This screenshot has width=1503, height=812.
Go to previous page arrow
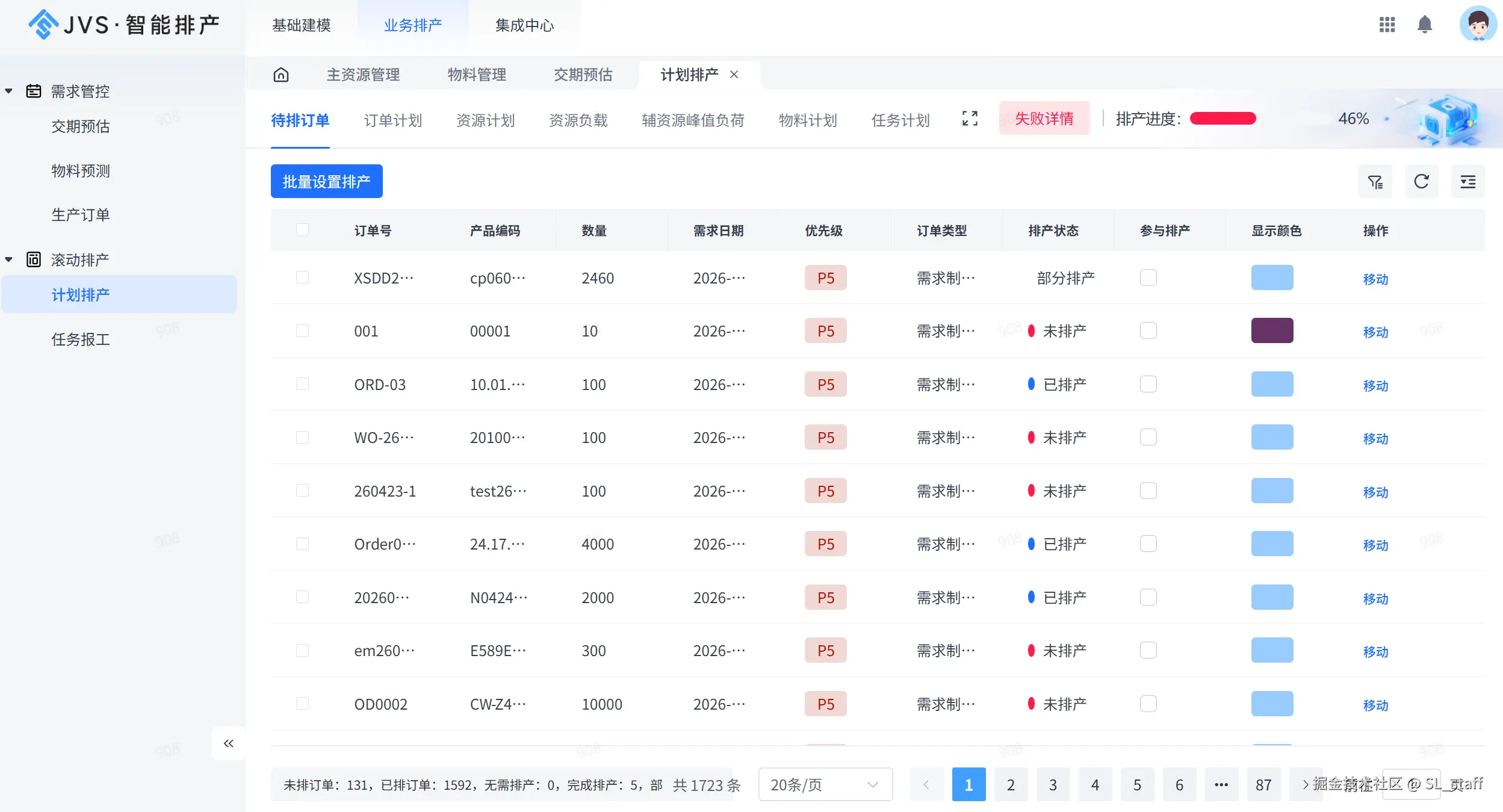click(926, 784)
